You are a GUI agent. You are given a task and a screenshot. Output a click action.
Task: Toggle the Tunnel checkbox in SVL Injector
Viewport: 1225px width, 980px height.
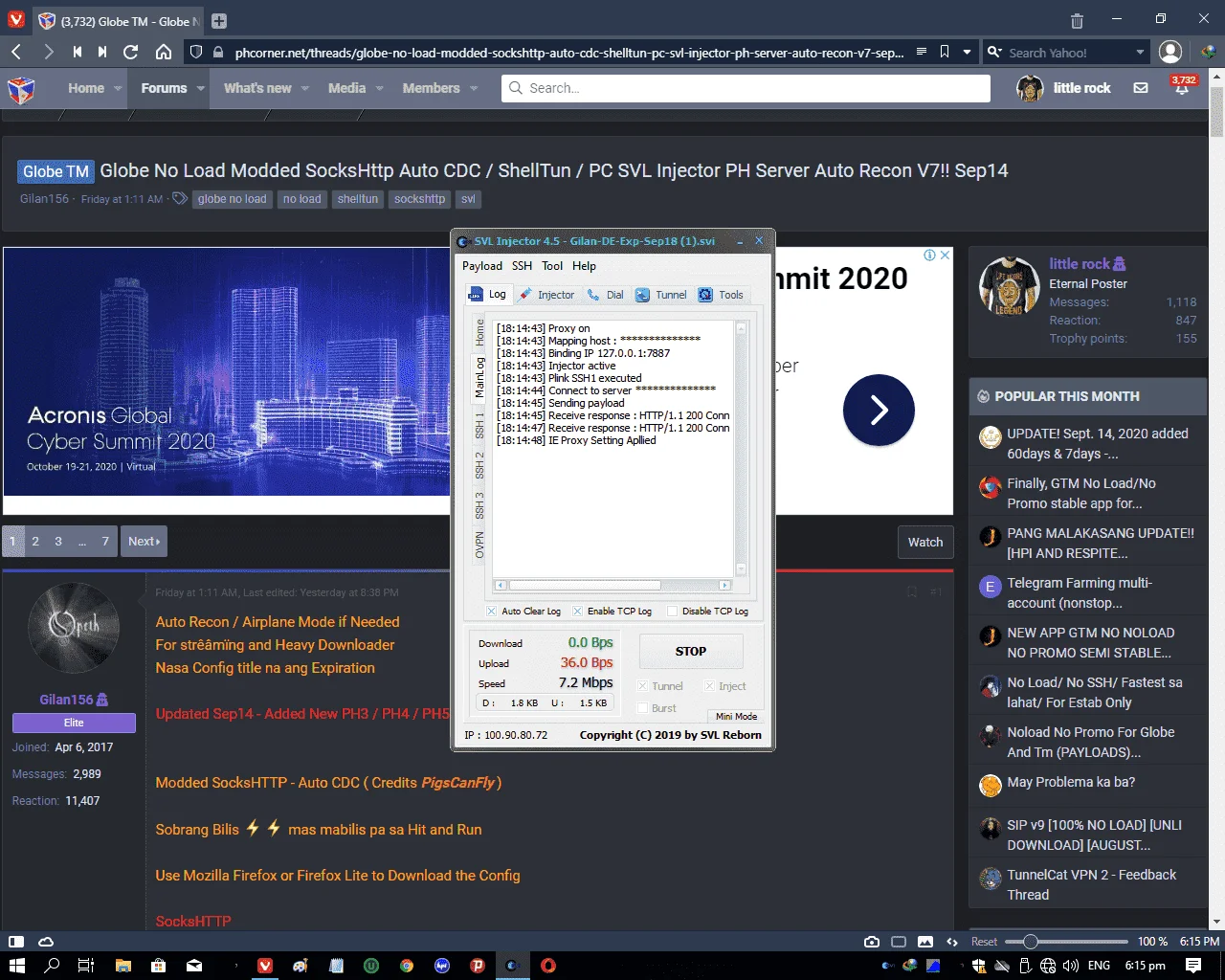point(643,686)
